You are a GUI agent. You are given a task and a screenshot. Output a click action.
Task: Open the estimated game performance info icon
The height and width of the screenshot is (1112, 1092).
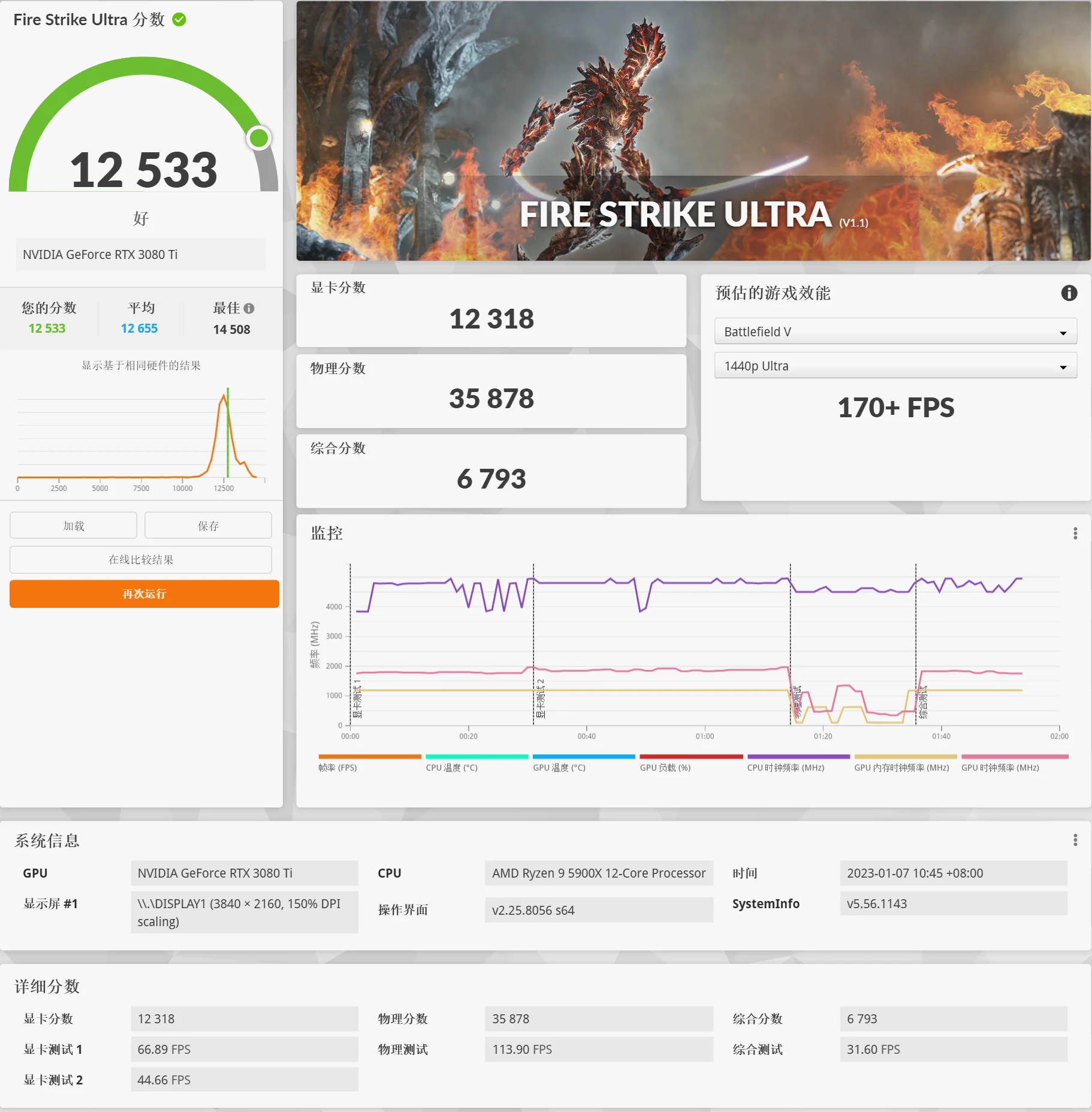tap(1069, 293)
